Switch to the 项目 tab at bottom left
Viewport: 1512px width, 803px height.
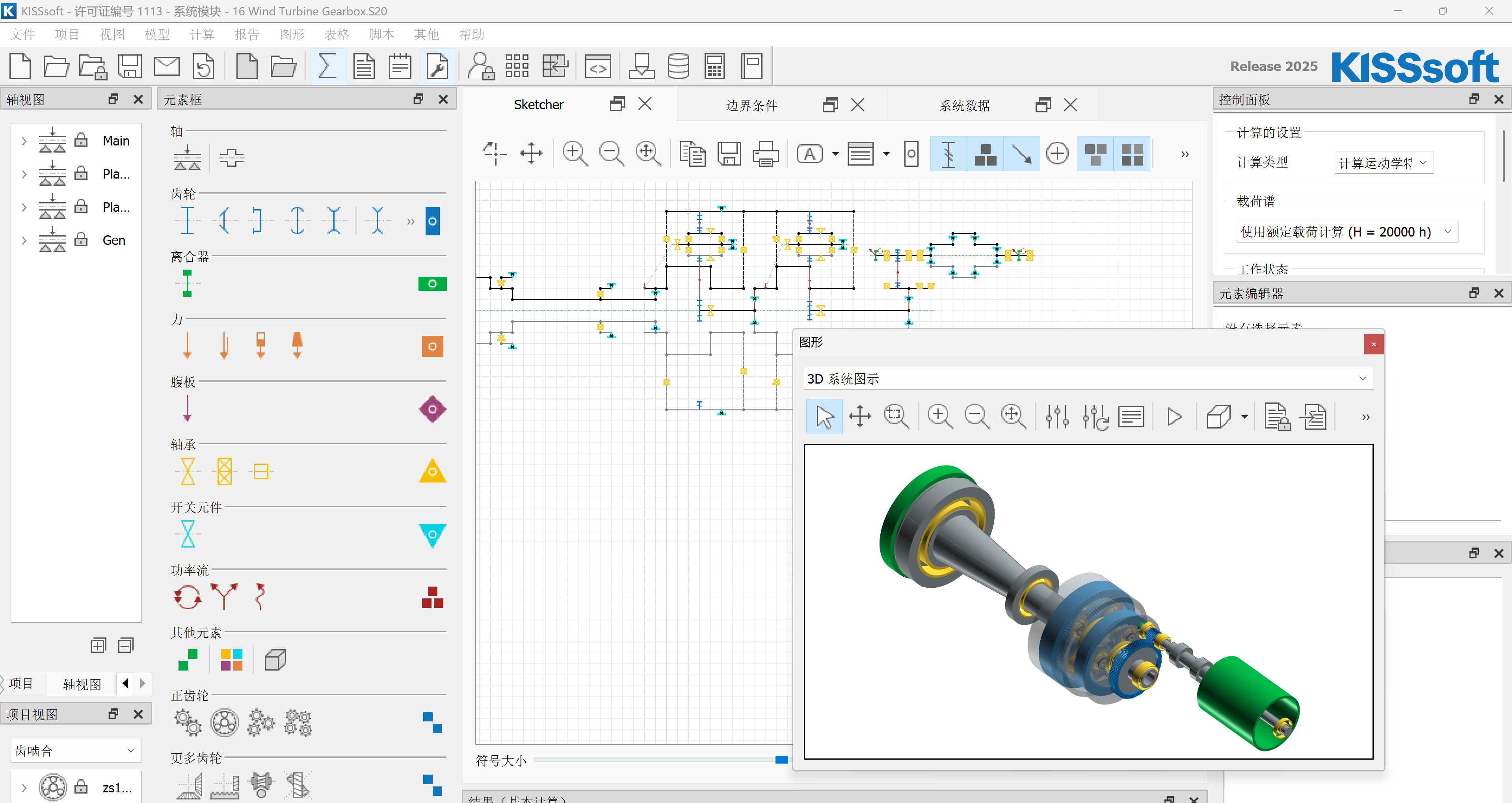(22, 683)
